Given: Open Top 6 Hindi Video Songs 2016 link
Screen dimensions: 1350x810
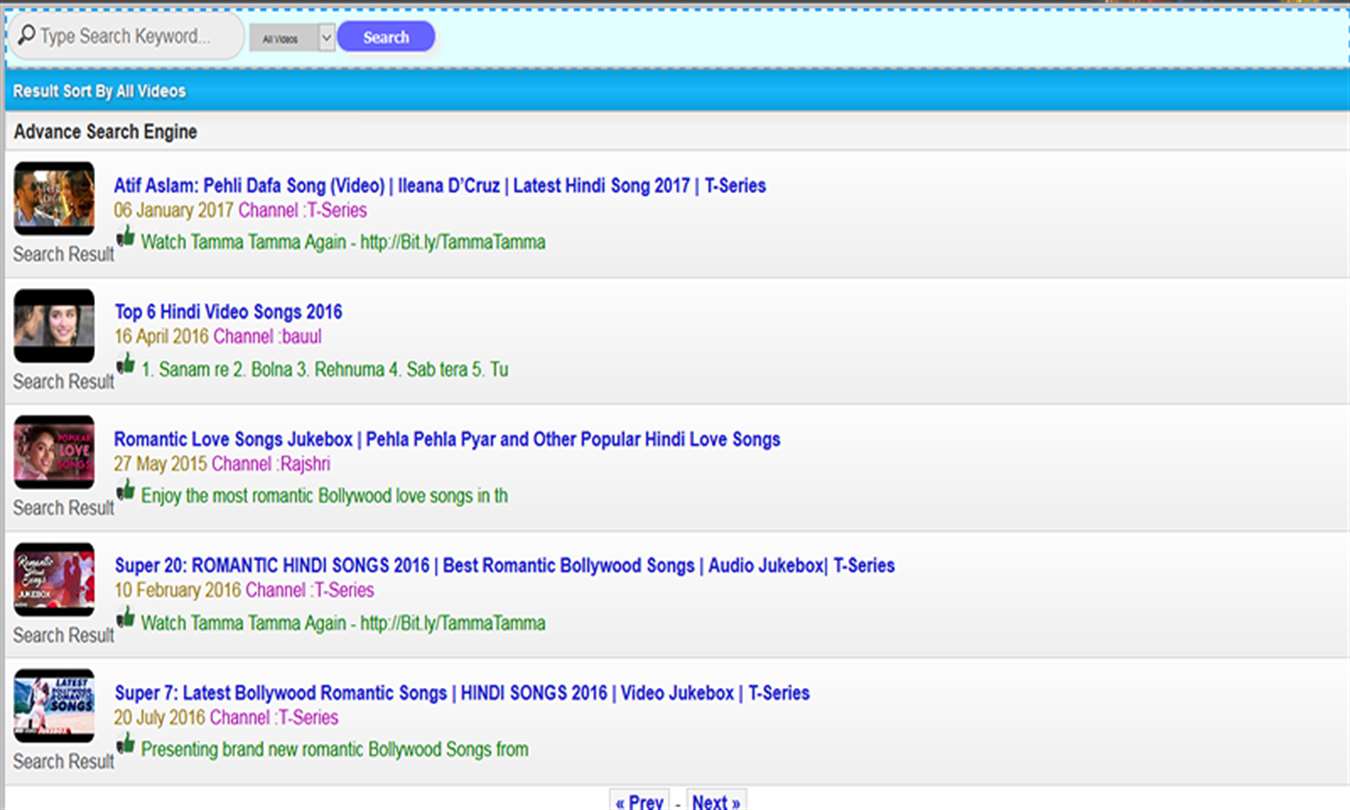Looking at the screenshot, I should click(229, 312).
